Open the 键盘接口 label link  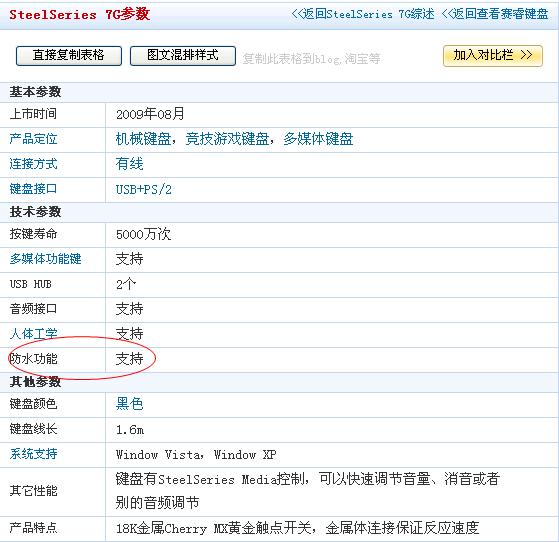pos(33,189)
